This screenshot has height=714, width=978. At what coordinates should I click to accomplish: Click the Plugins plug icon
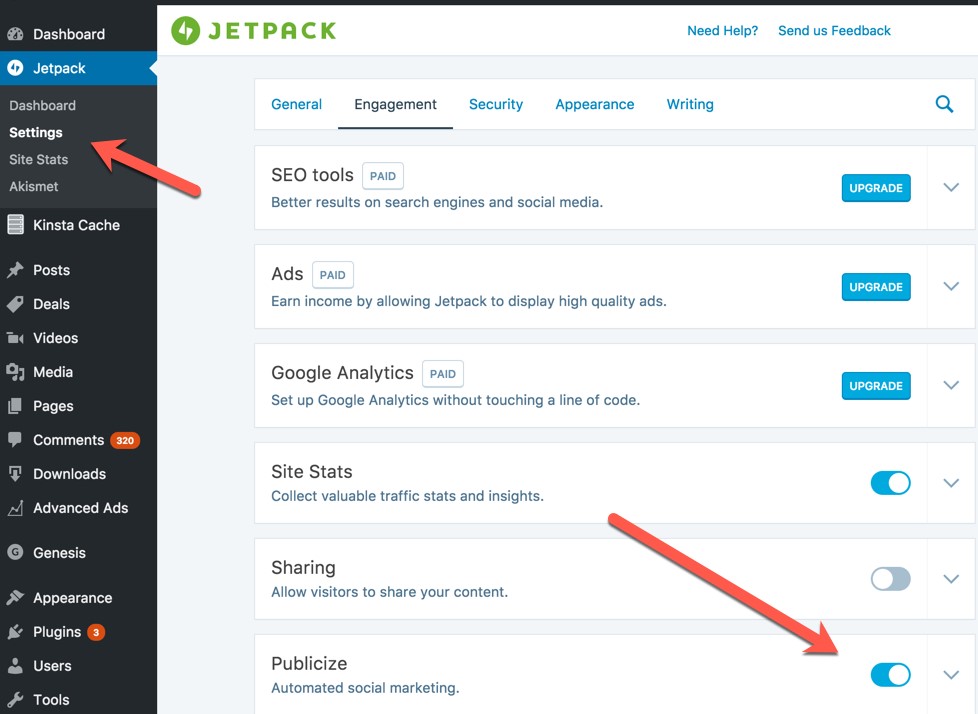tap(15, 632)
